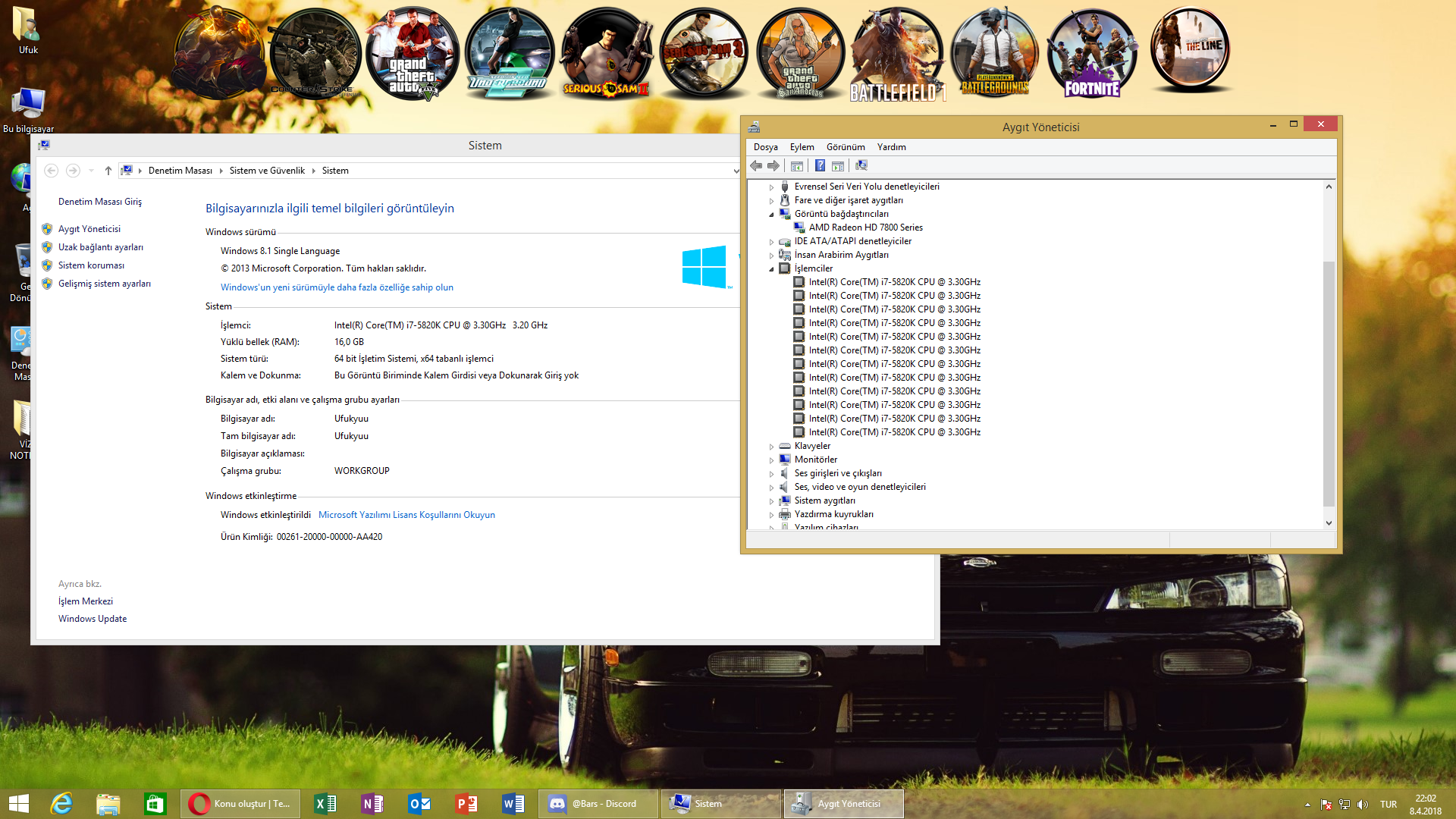
Task: Open Windows'un yeni sürümüyle link
Action: click(337, 287)
